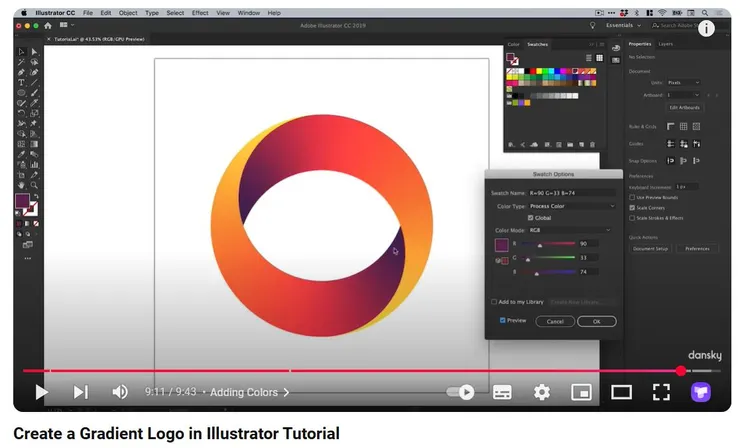Open YouTube player settings gear
Screen dimensions: 740x448
point(542,392)
